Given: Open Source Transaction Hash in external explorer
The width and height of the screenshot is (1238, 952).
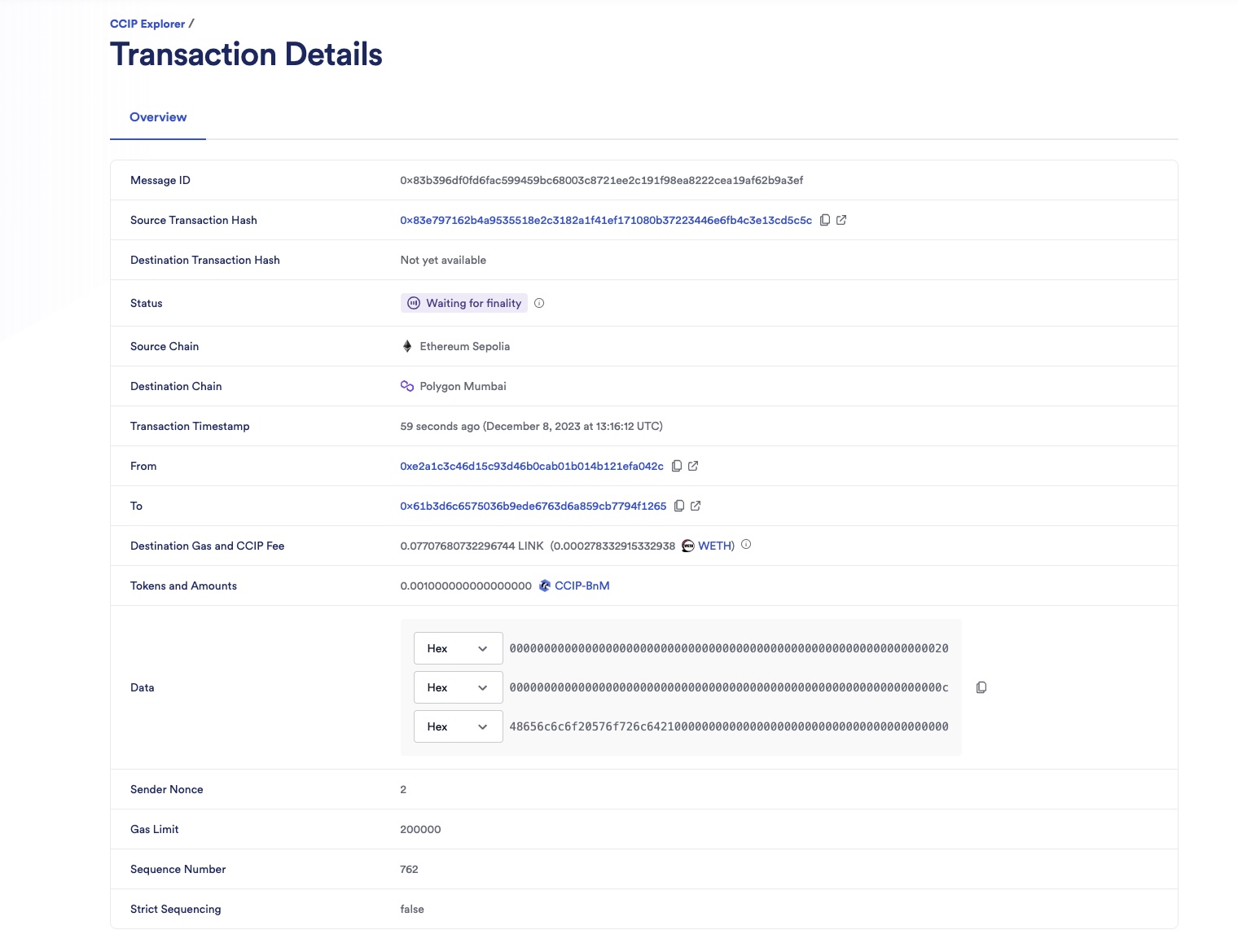Looking at the screenshot, I should click(x=841, y=220).
